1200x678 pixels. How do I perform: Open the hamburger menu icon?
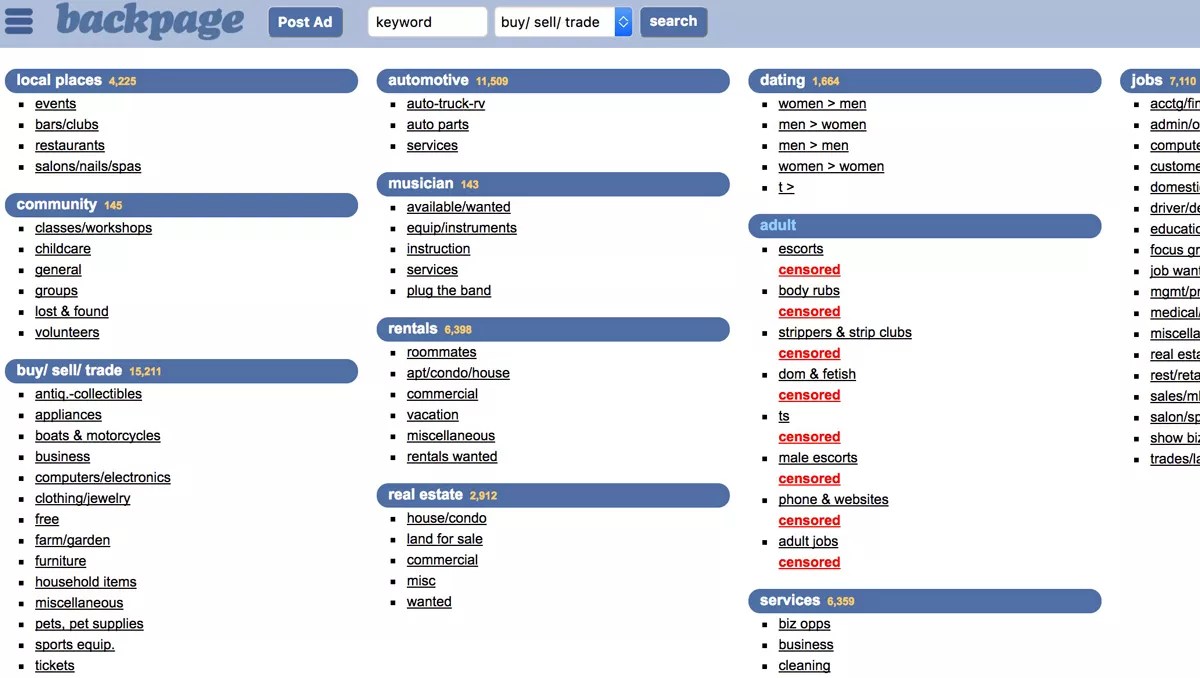click(x=19, y=21)
